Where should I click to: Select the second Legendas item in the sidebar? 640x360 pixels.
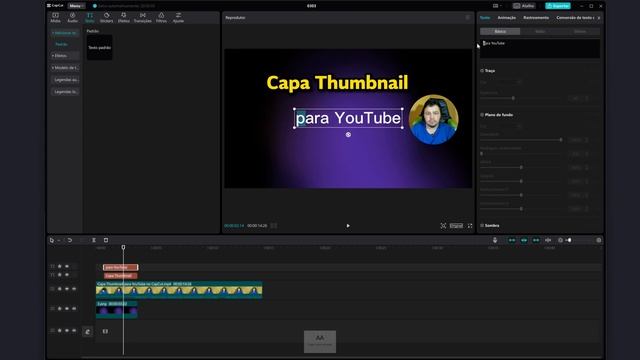pyautogui.click(x=65, y=92)
